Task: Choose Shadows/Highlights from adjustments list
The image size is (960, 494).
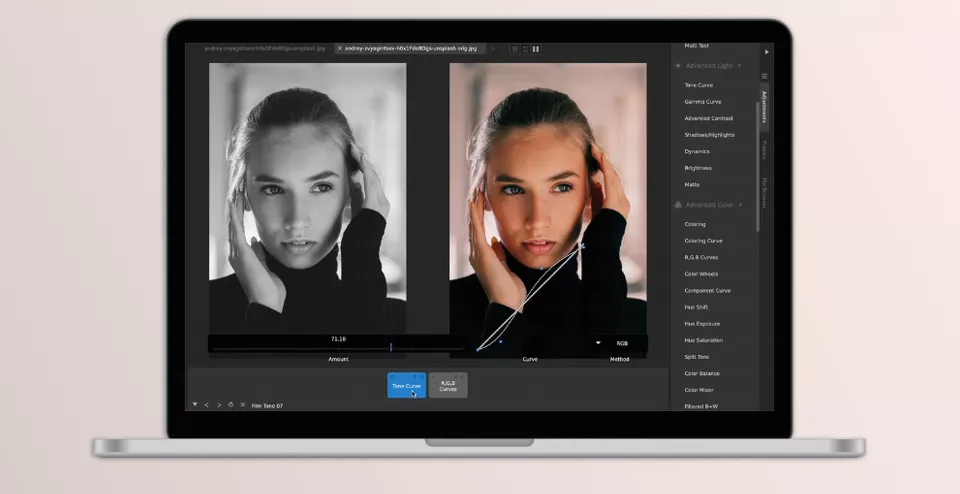Action: (x=710, y=135)
